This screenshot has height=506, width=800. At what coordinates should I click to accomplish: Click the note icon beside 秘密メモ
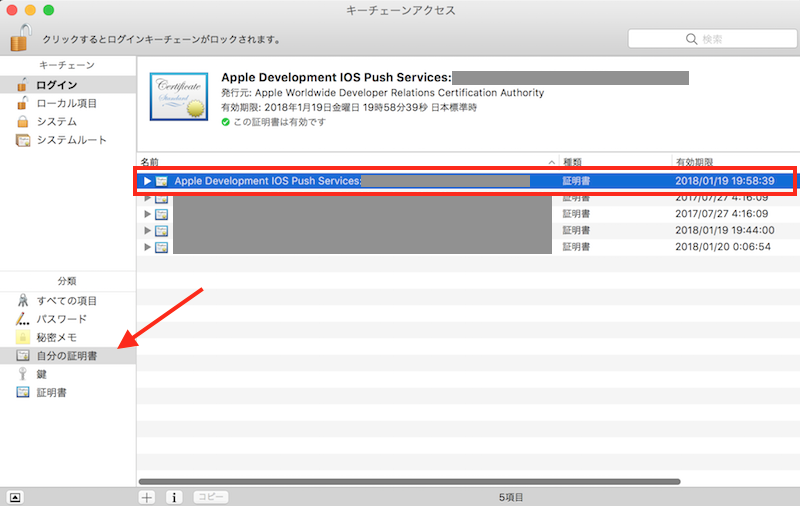[23, 337]
